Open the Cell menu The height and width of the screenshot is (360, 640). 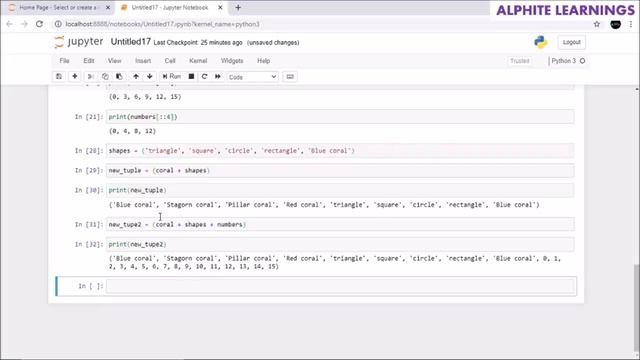click(170, 61)
